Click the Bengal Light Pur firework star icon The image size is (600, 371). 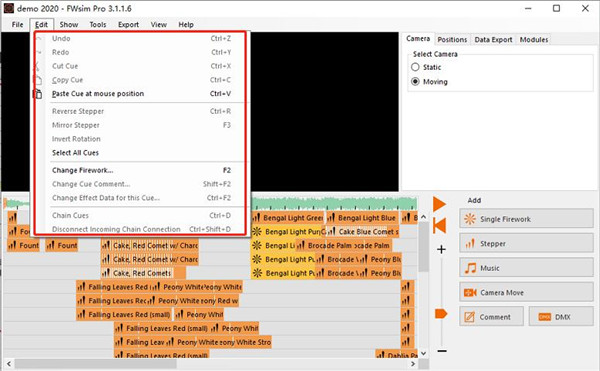coord(257,232)
